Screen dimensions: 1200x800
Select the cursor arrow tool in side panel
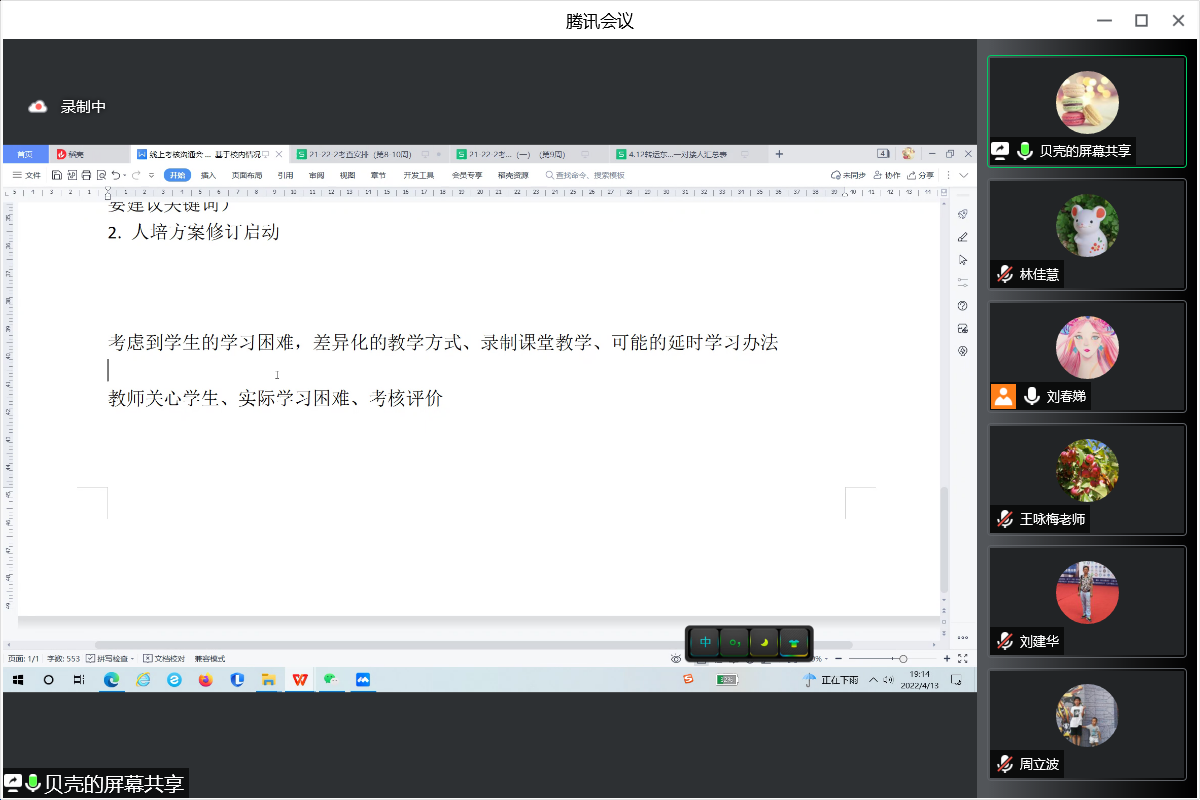(962, 260)
